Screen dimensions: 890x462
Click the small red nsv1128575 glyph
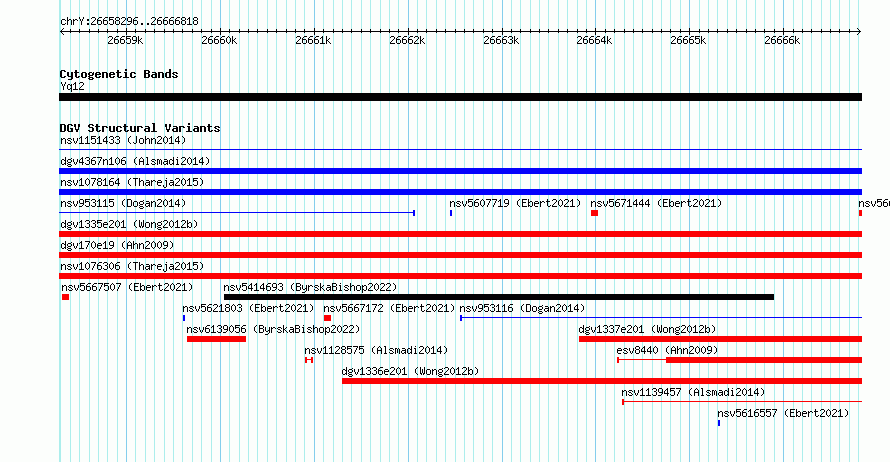click(309, 360)
